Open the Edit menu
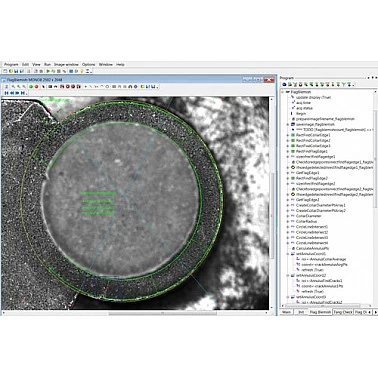 pyautogui.click(x=25, y=64)
